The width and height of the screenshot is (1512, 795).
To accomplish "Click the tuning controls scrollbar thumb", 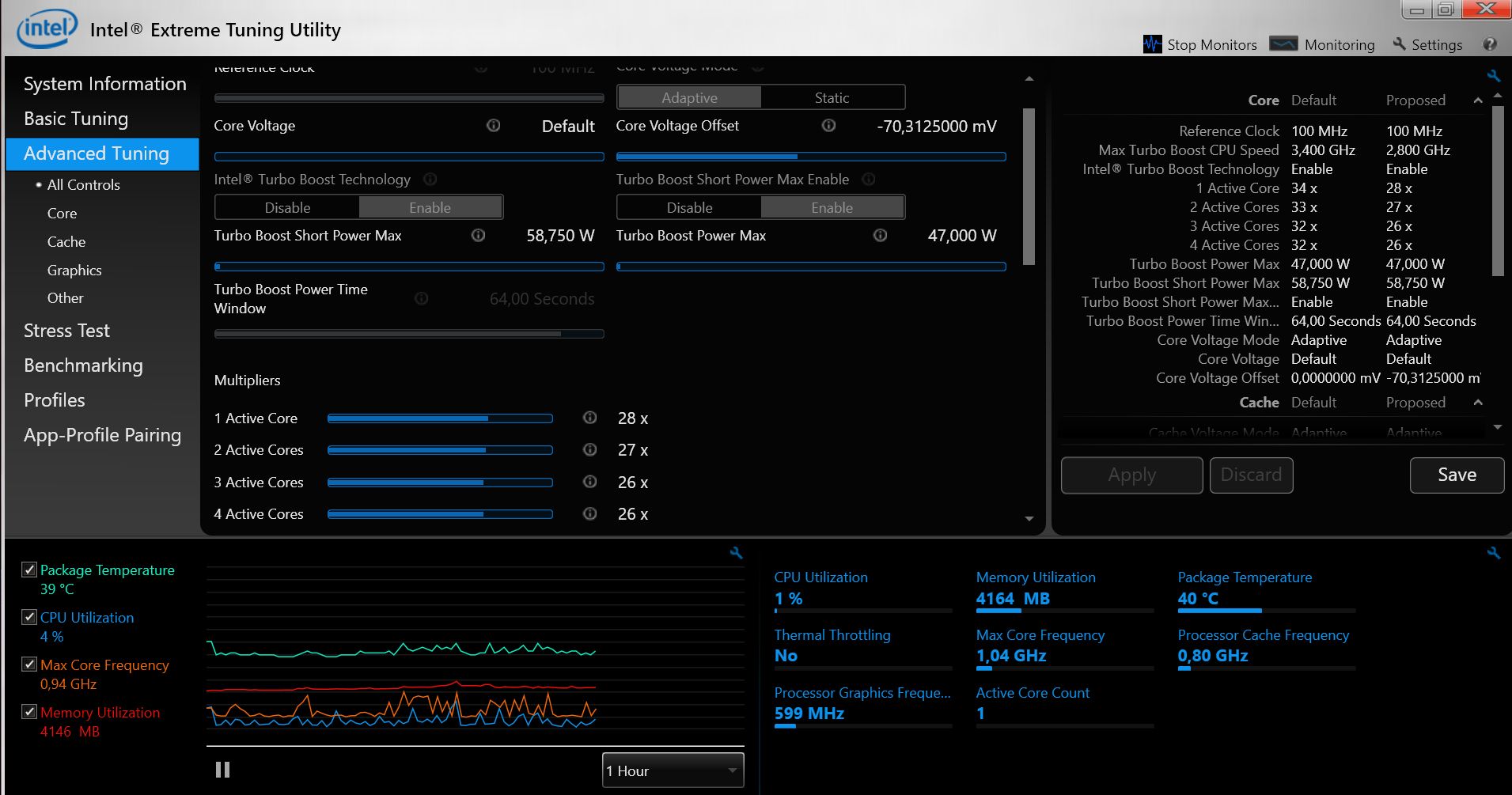I will point(1029,187).
